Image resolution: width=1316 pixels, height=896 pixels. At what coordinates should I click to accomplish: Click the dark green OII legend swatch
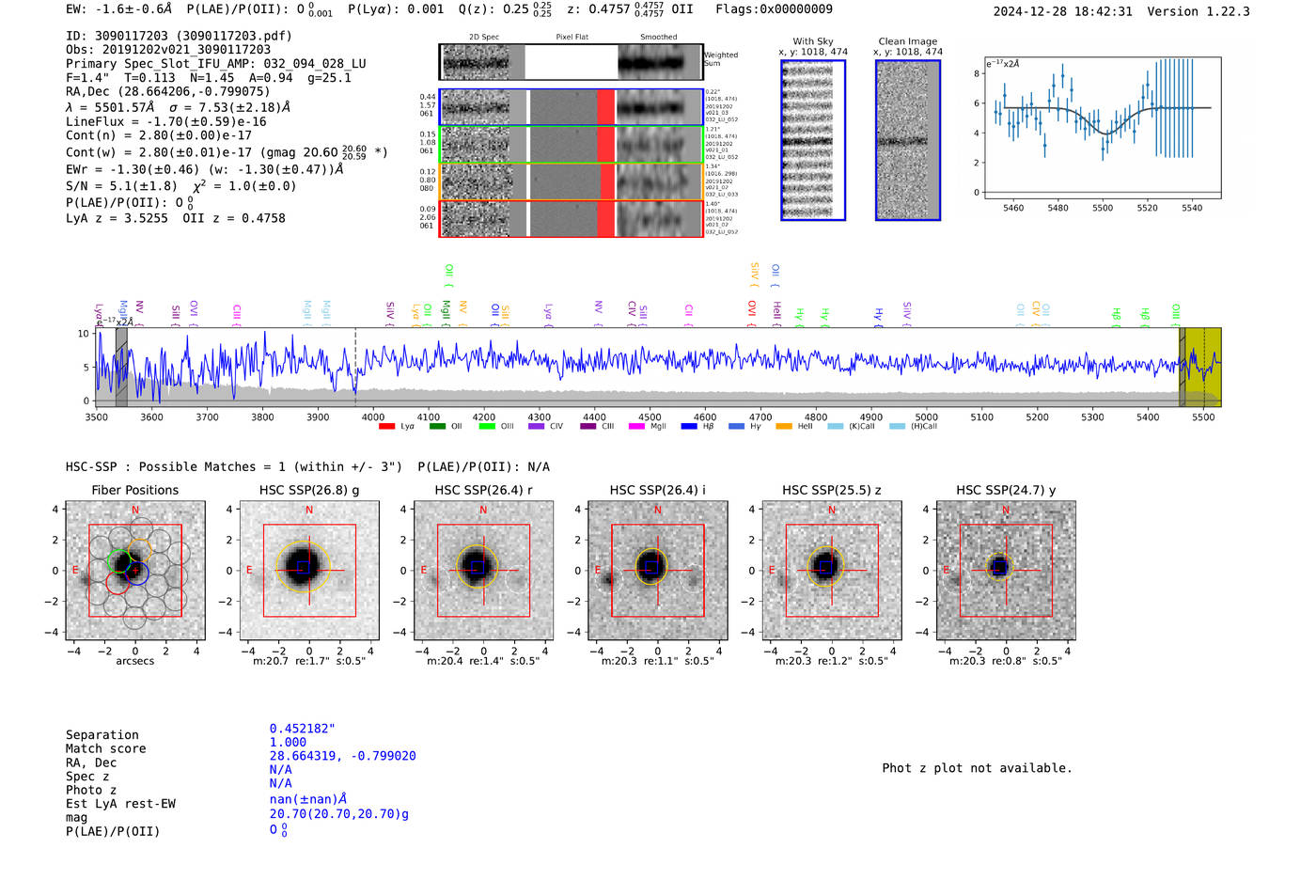coord(437,427)
